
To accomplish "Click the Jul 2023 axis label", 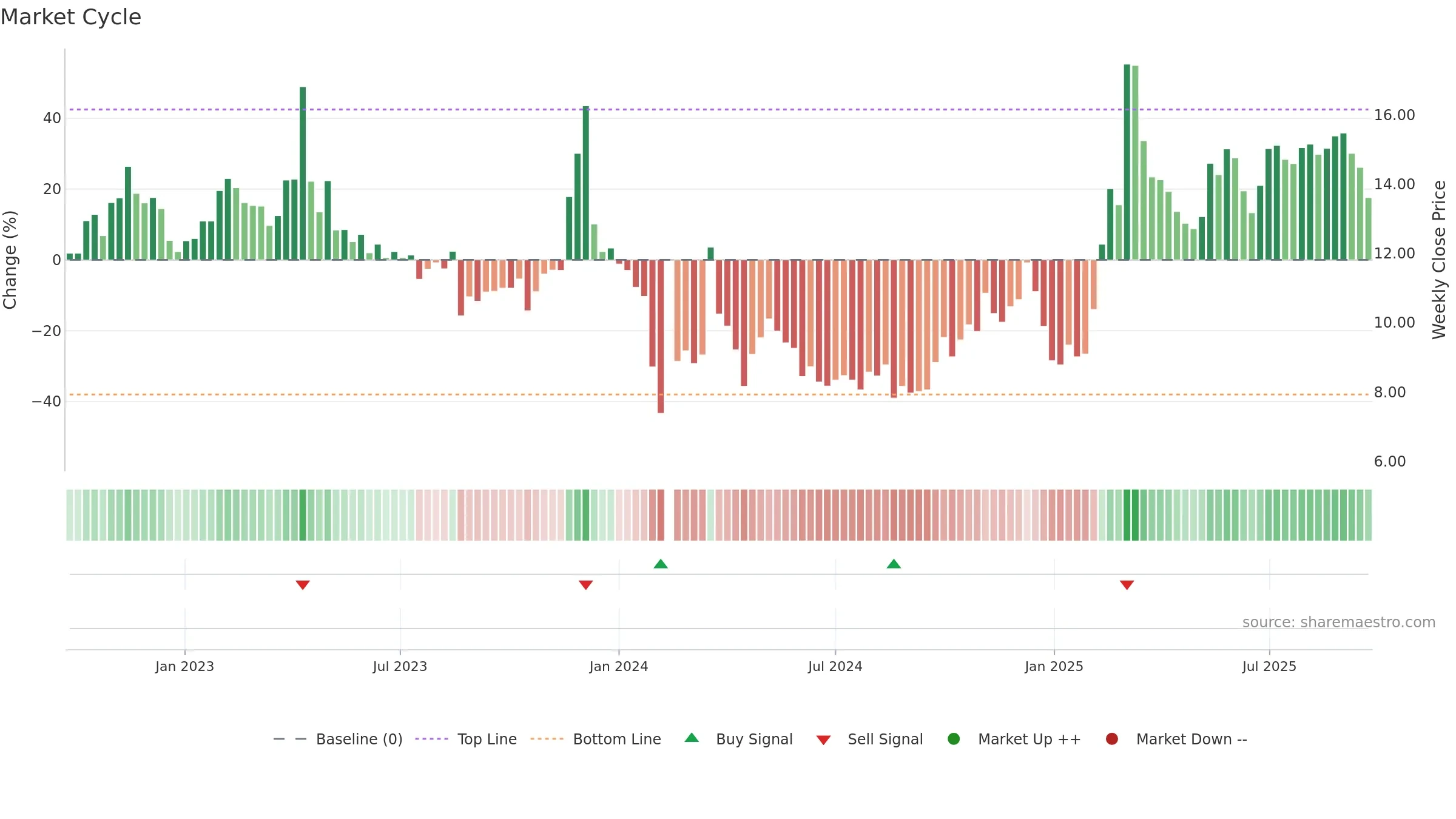I will tap(400, 666).
